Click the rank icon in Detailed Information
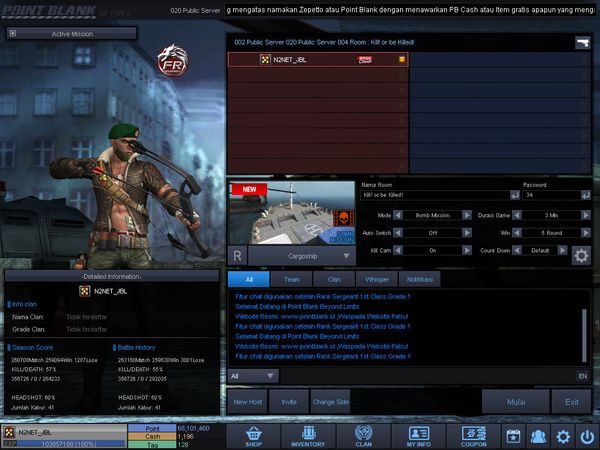Screen dimensions: 600x450 (x=84, y=291)
